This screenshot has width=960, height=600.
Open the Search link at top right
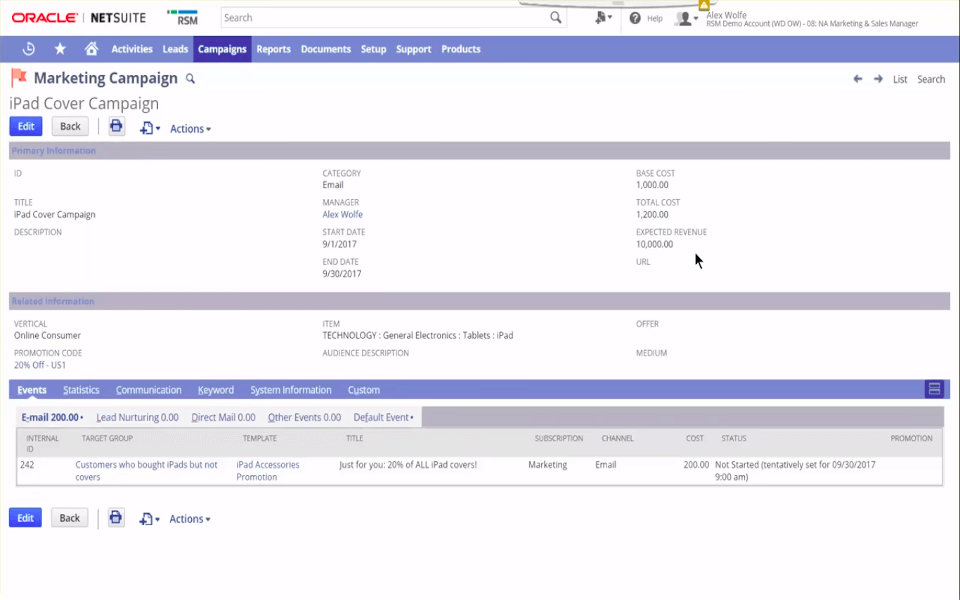tap(931, 79)
